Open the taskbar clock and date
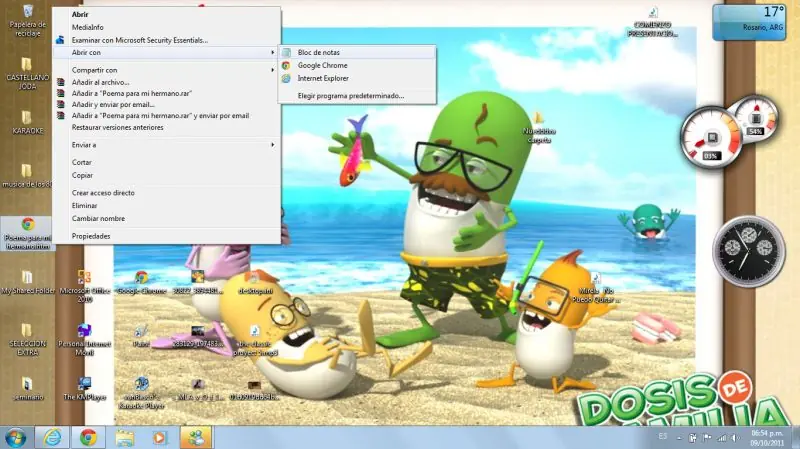The image size is (800, 449). point(767,438)
